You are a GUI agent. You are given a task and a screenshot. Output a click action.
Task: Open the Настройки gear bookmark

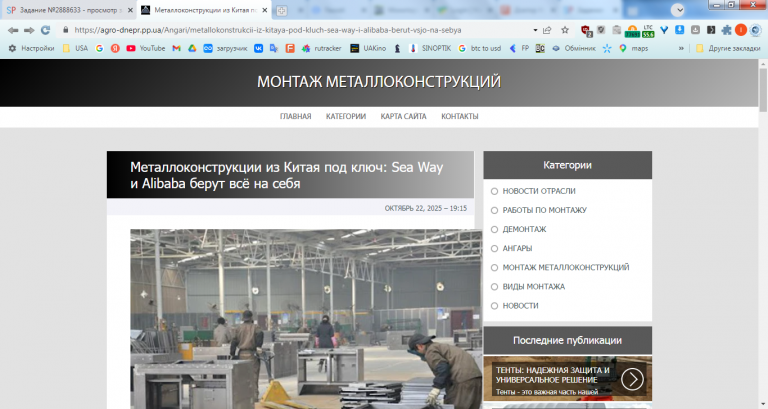[31, 48]
